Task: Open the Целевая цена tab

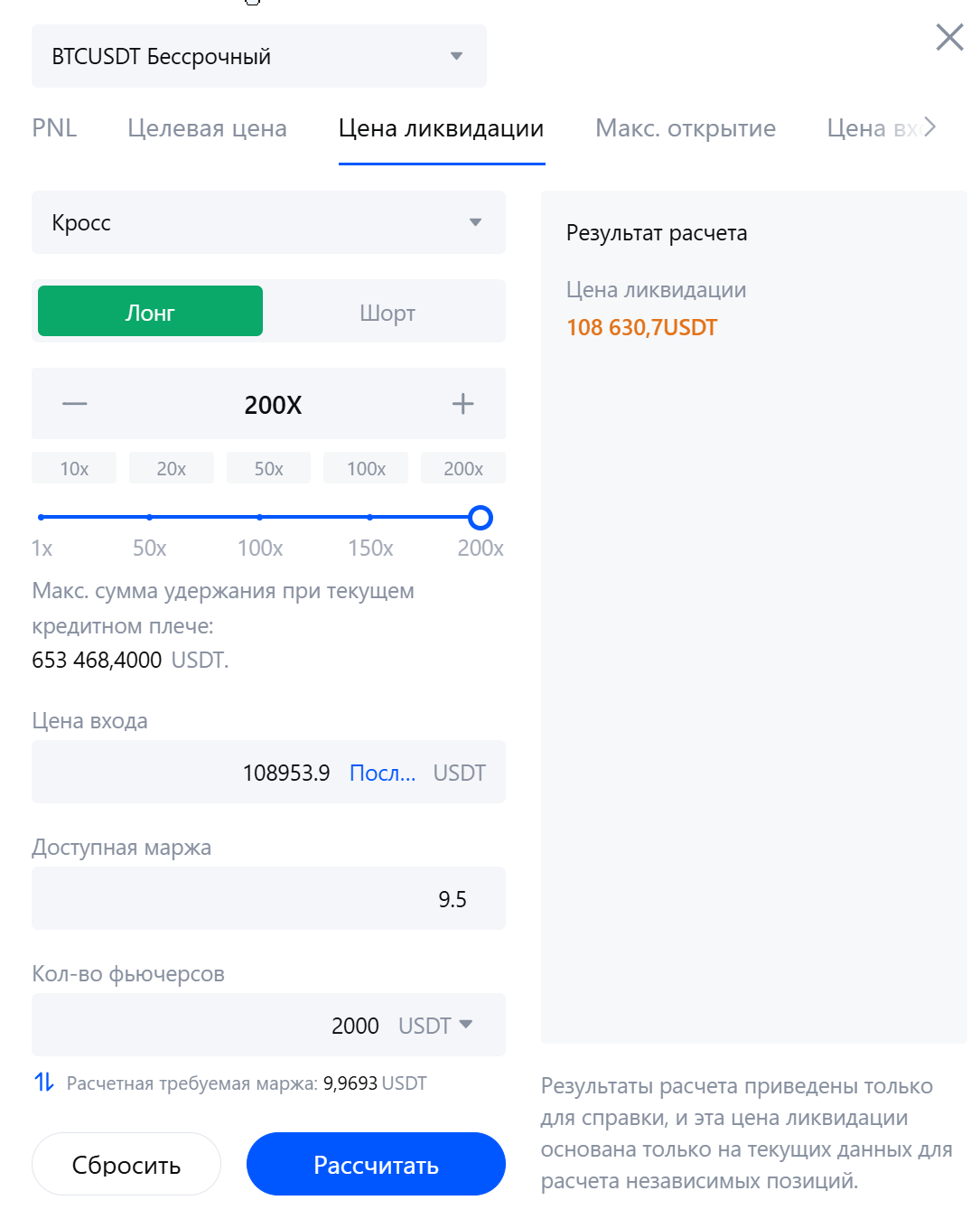Action: click(x=207, y=128)
